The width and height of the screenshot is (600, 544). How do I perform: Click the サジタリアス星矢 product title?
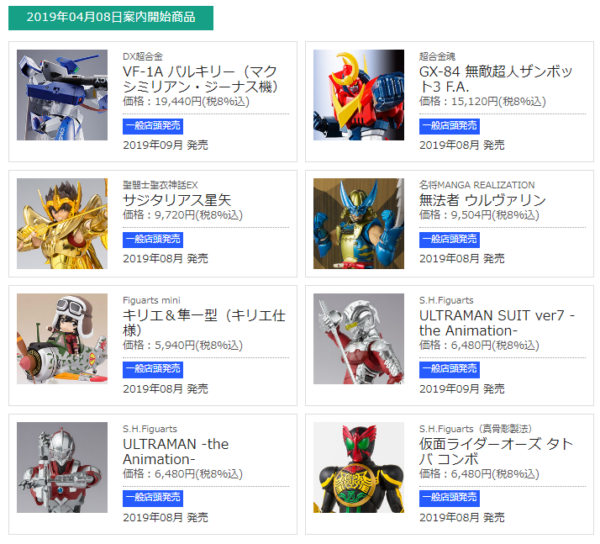coord(177,200)
